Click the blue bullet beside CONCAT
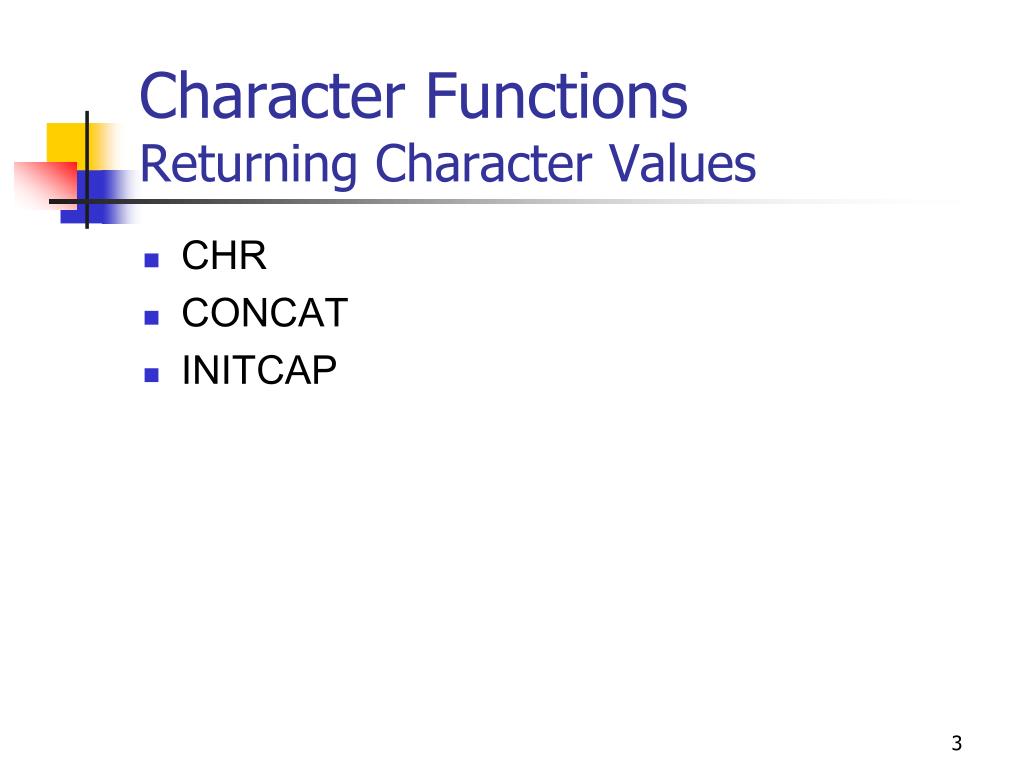 pyautogui.click(x=152, y=318)
